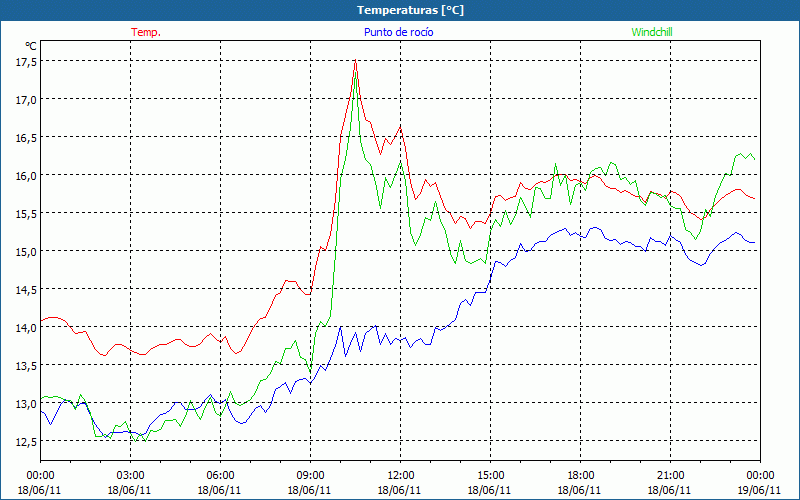
Task: Click the 15,0 y-axis value
Action: (x=27, y=252)
